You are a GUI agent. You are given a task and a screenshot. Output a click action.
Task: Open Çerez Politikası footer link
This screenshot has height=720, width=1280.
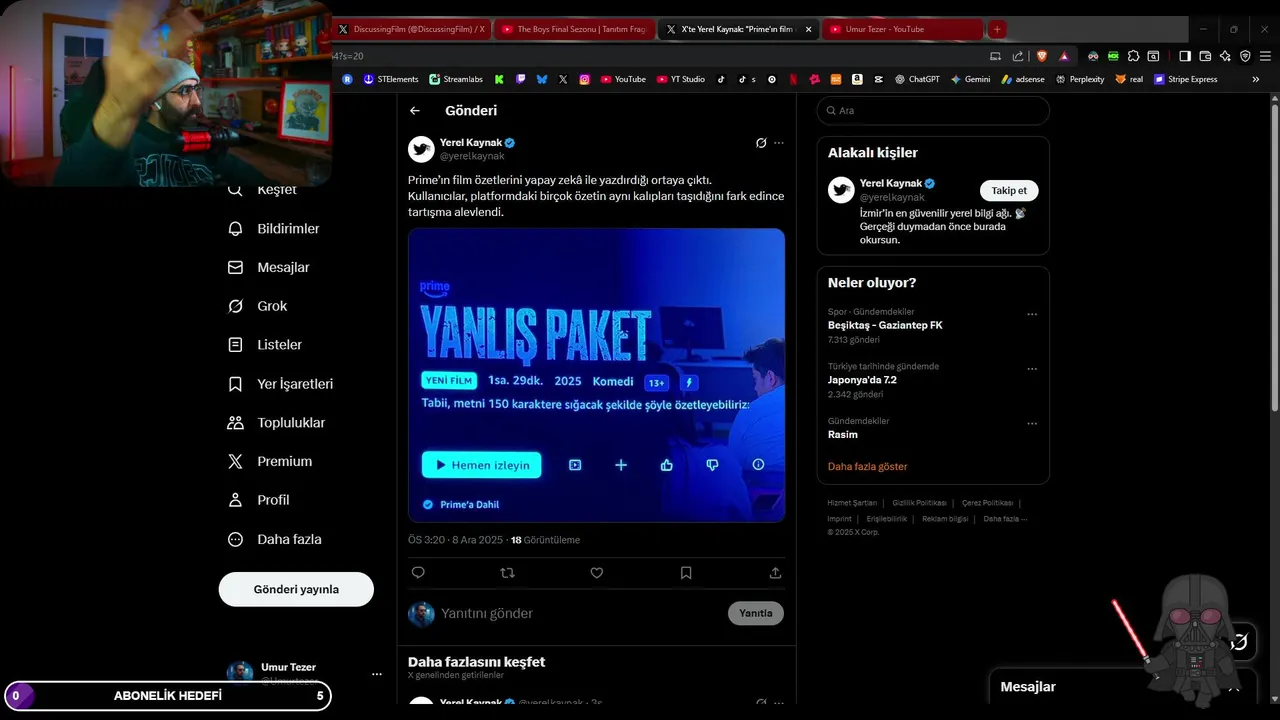[x=988, y=503]
